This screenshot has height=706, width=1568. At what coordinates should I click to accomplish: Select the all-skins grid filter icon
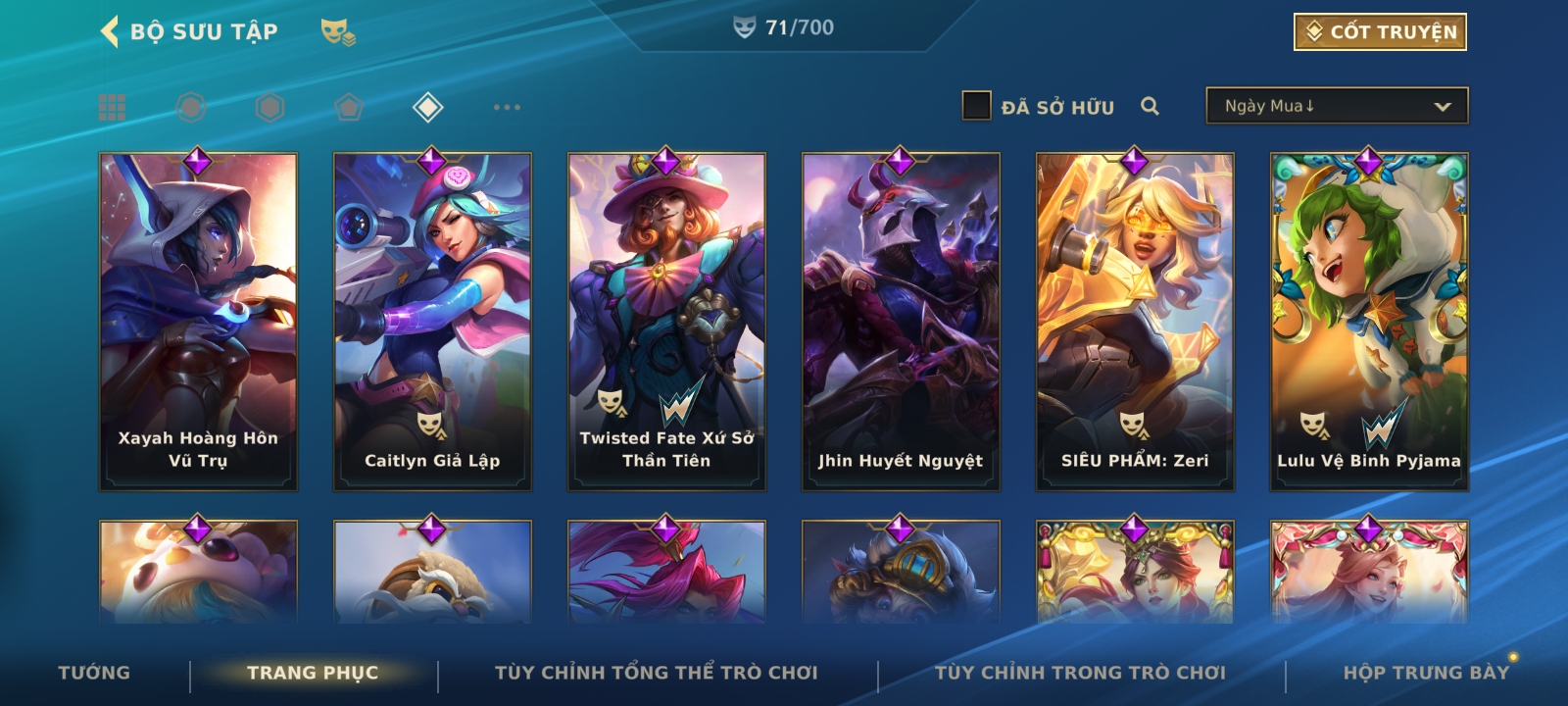(x=112, y=107)
